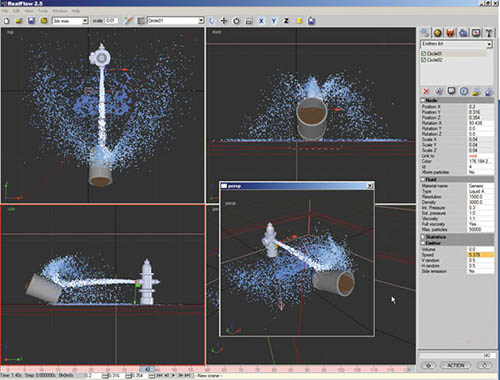The width and height of the screenshot is (500, 380).
Task: Click the blue info icon under emitter list
Action: click(464, 91)
